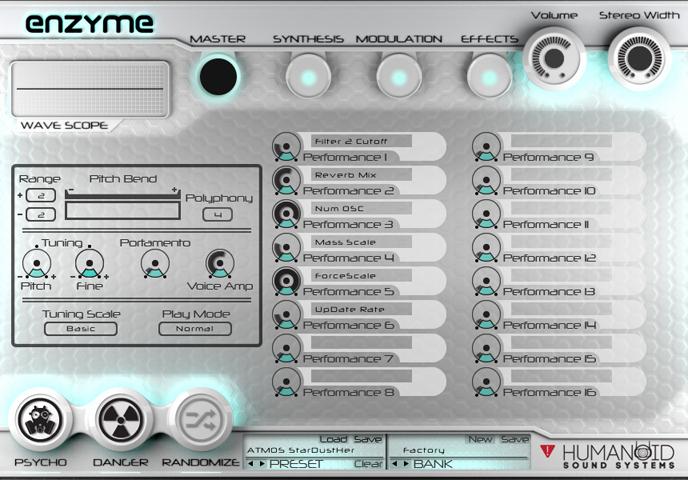Click New in the bank panel

click(480, 439)
